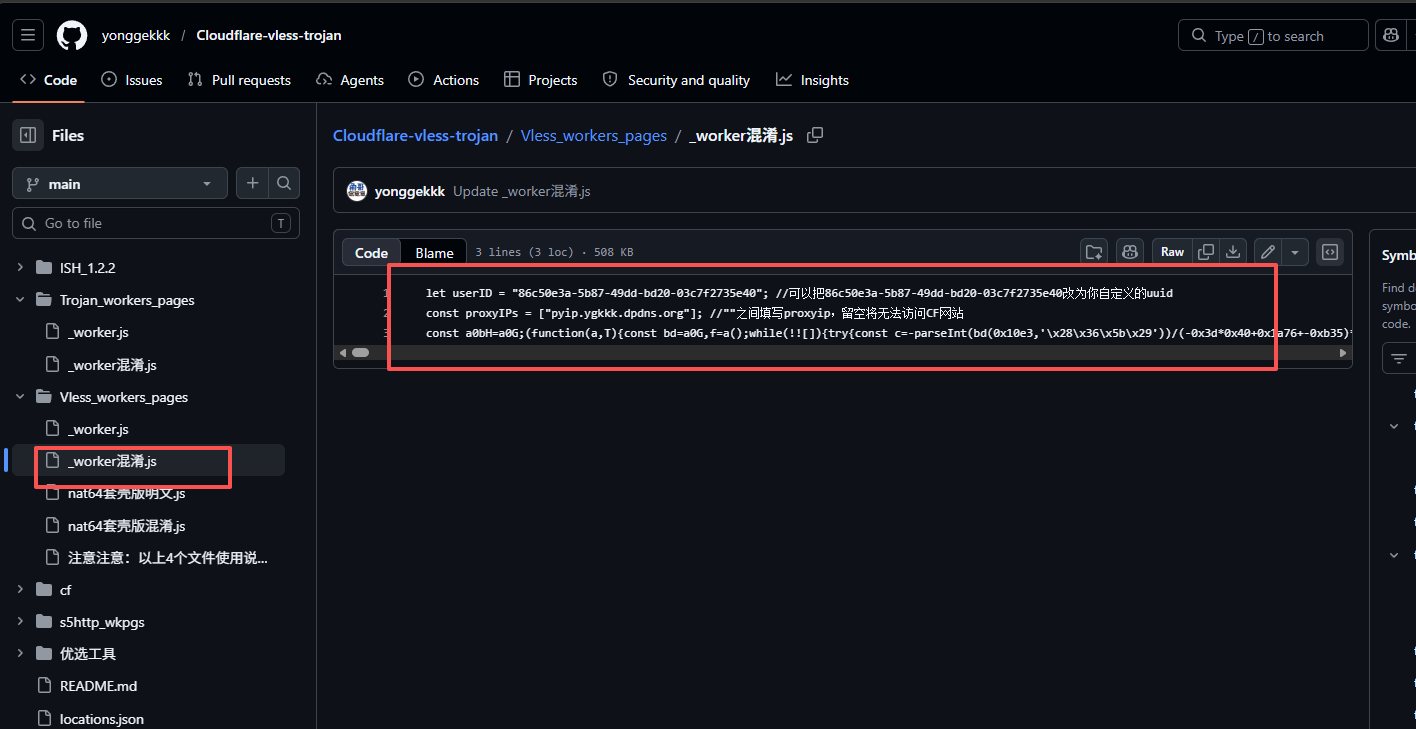Open the Copilot chat icon in header

[x=1390, y=36]
